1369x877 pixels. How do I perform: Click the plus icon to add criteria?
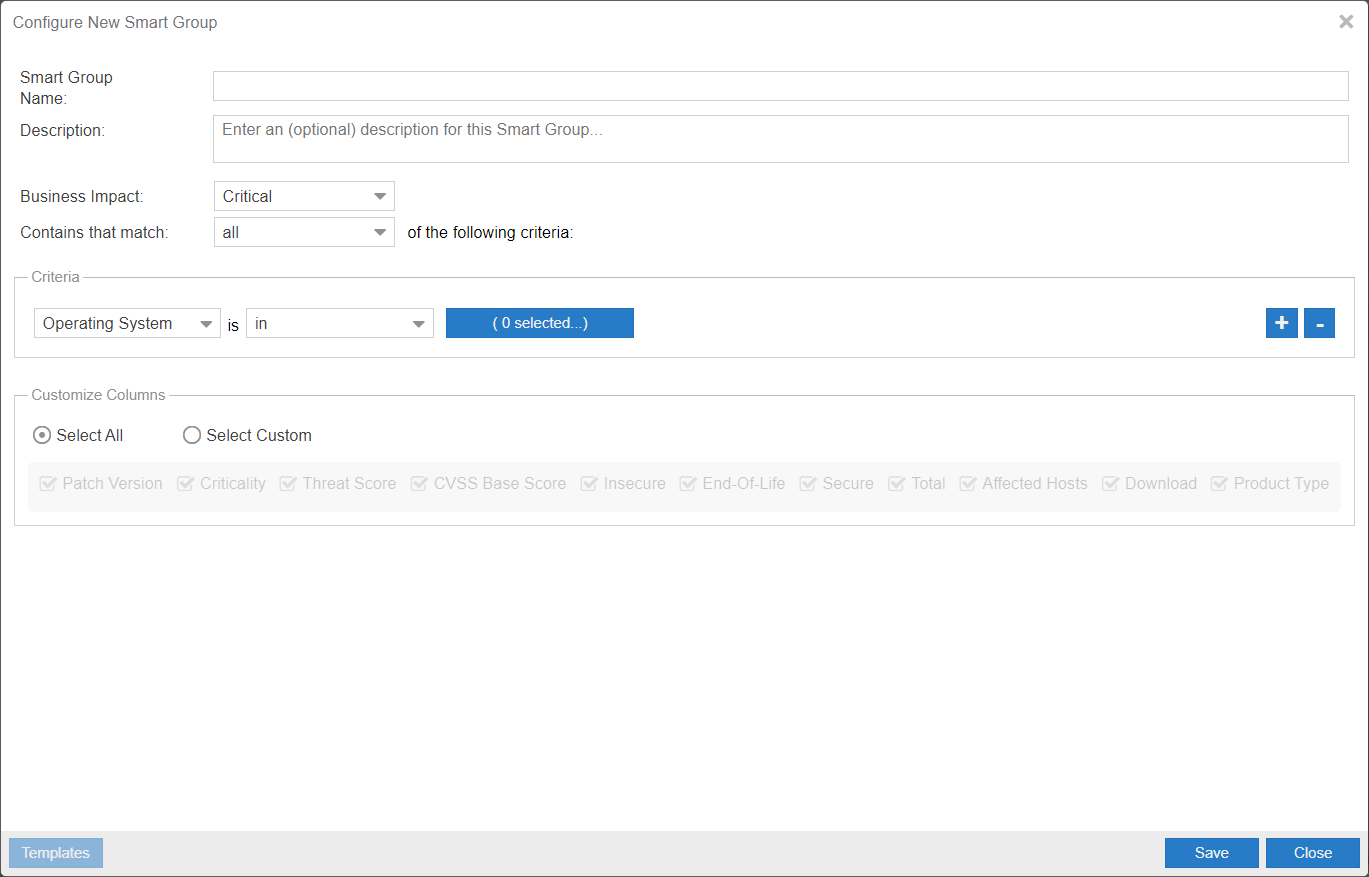point(1281,323)
